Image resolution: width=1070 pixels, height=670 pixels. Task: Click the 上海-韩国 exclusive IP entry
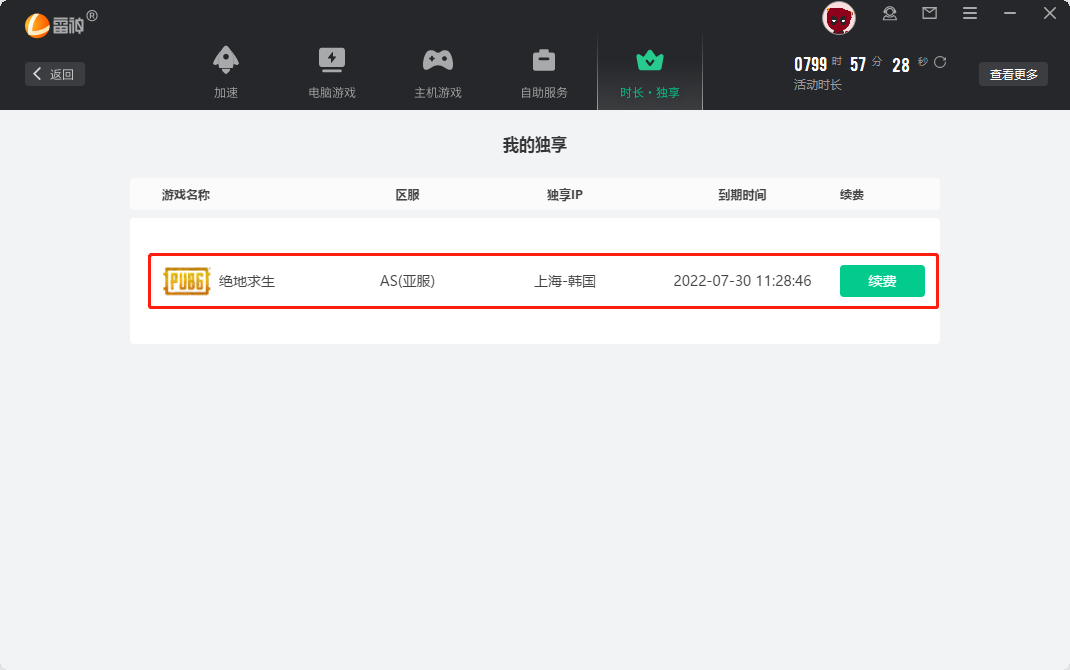tap(565, 281)
